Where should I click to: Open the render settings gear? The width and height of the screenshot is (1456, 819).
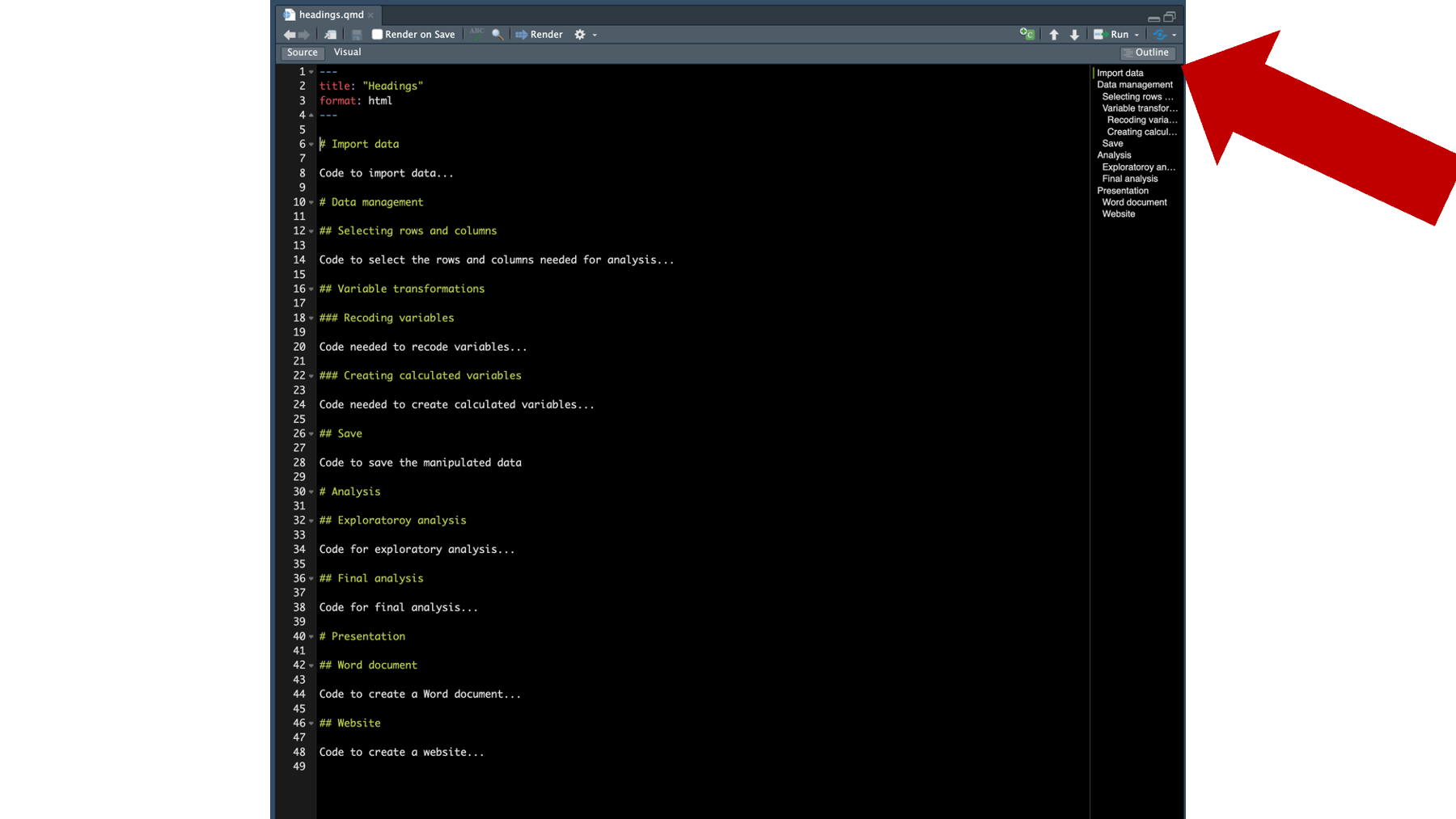(x=580, y=35)
